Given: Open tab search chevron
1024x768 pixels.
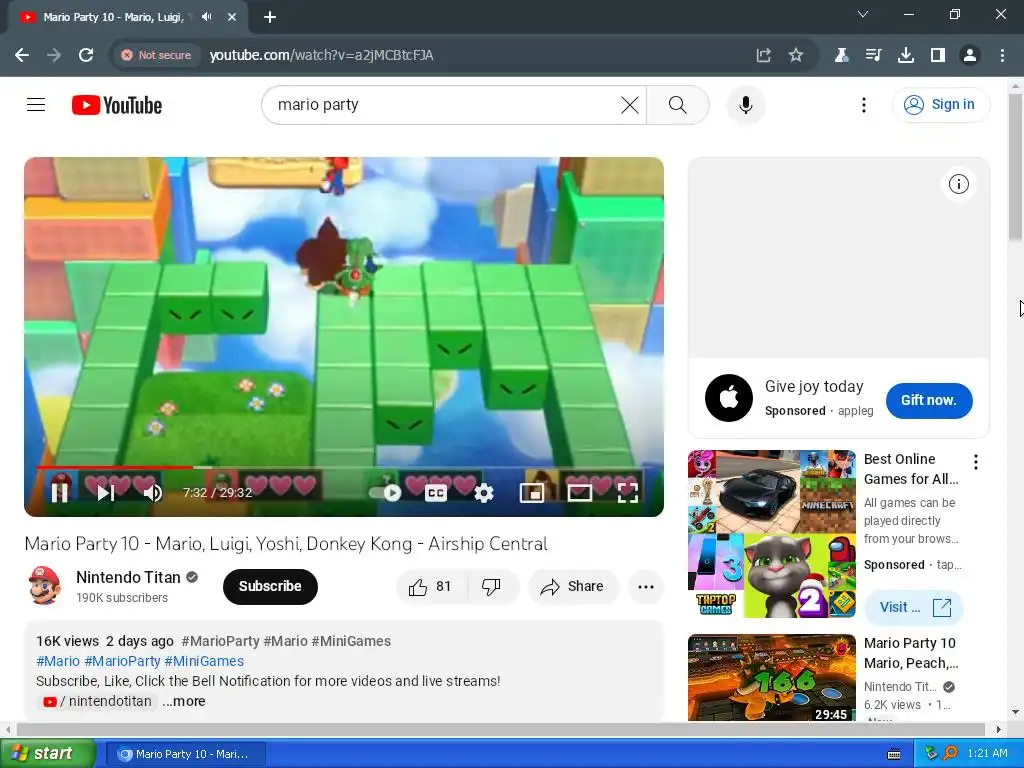Looking at the screenshot, I should tap(863, 14).
